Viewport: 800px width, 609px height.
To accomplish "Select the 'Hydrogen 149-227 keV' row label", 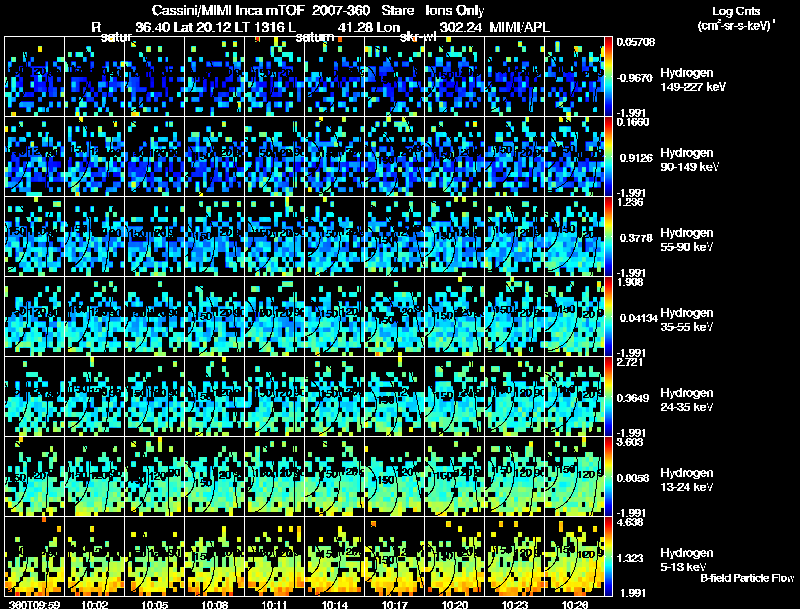I will [693, 80].
